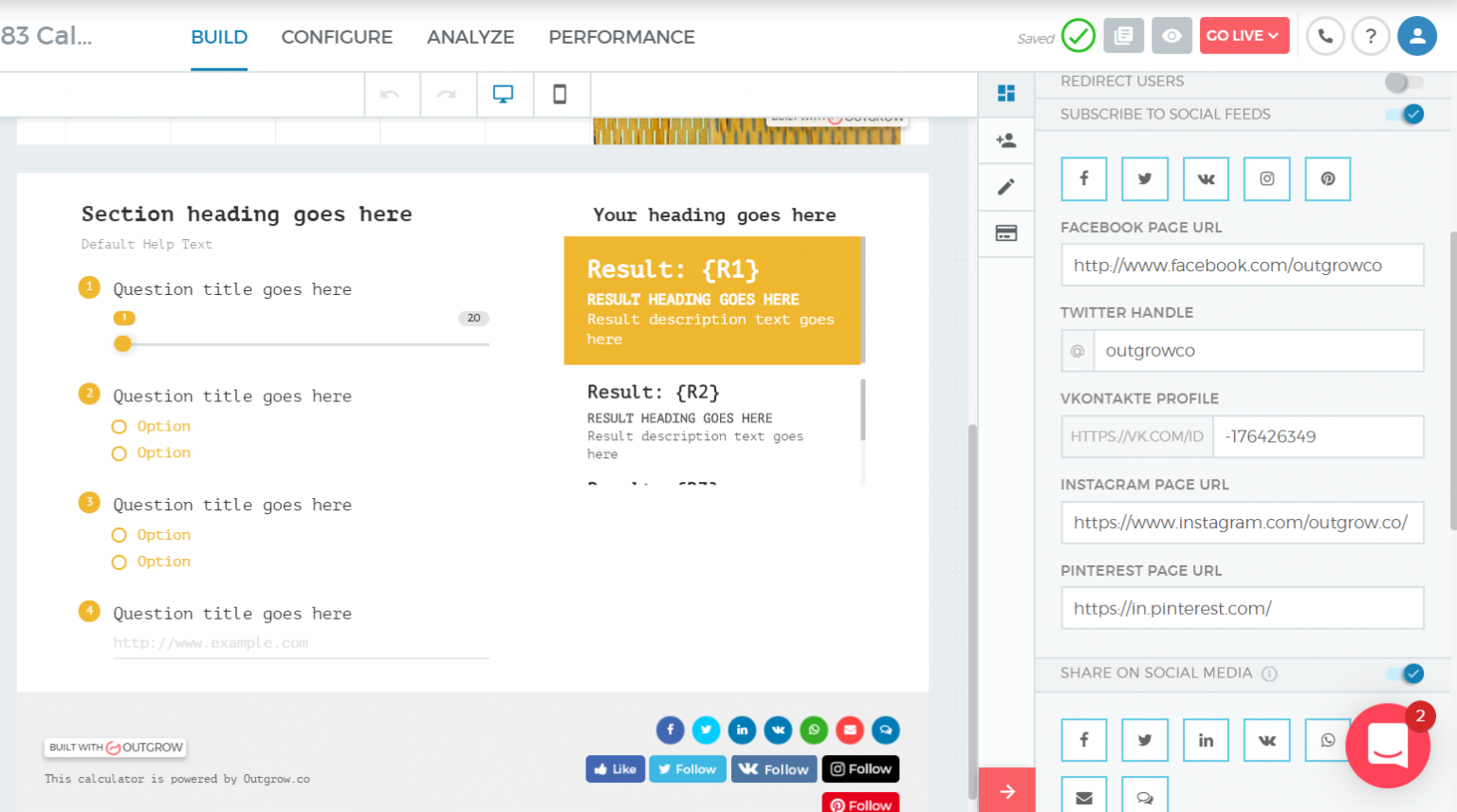Image resolution: width=1457 pixels, height=812 pixels.
Task: Open the preview eye icon
Action: tap(1171, 36)
